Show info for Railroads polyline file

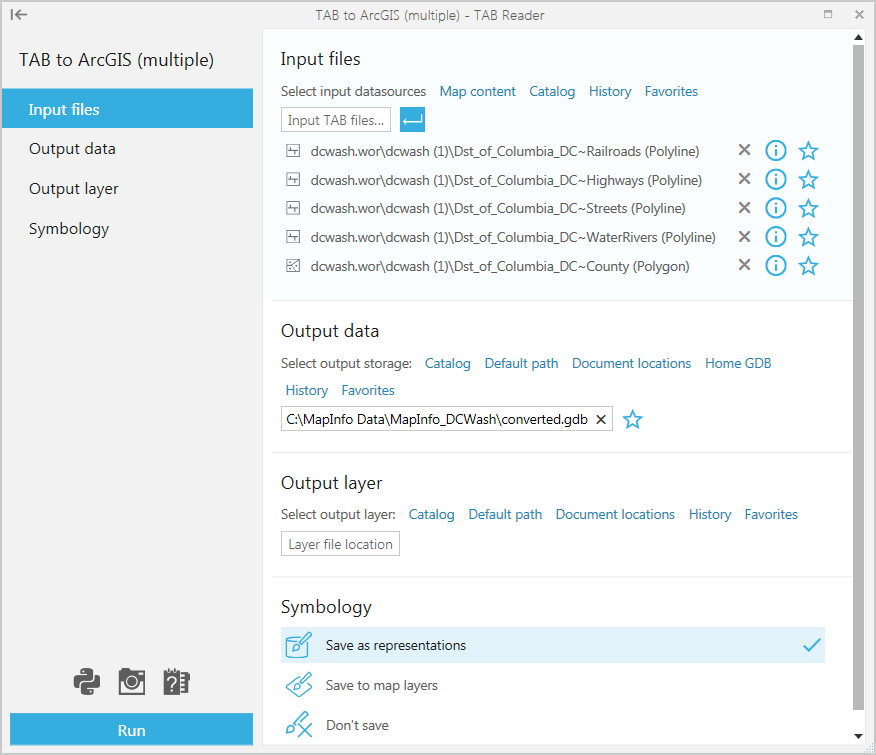[x=776, y=151]
